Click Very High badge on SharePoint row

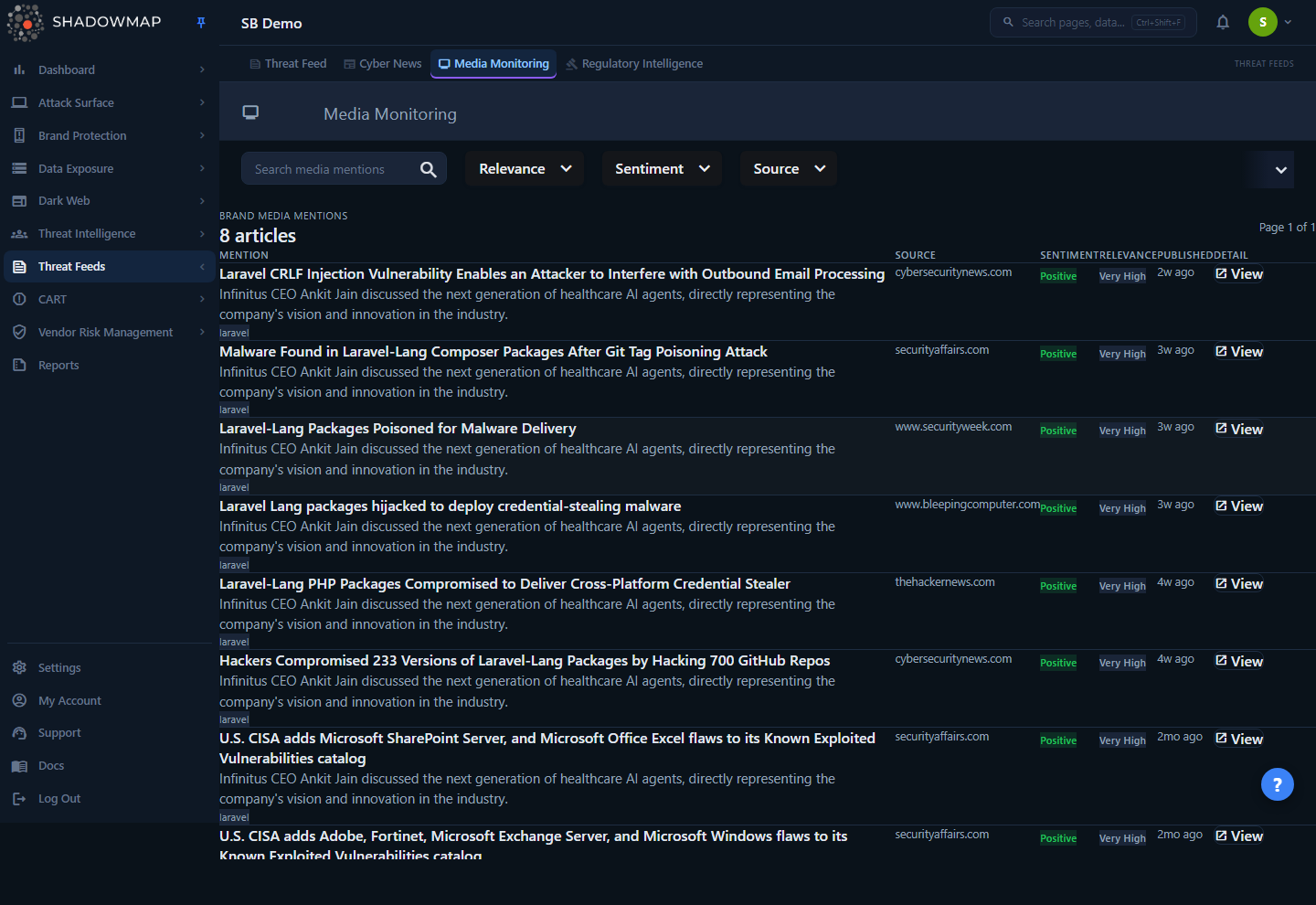click(1122, 740)
